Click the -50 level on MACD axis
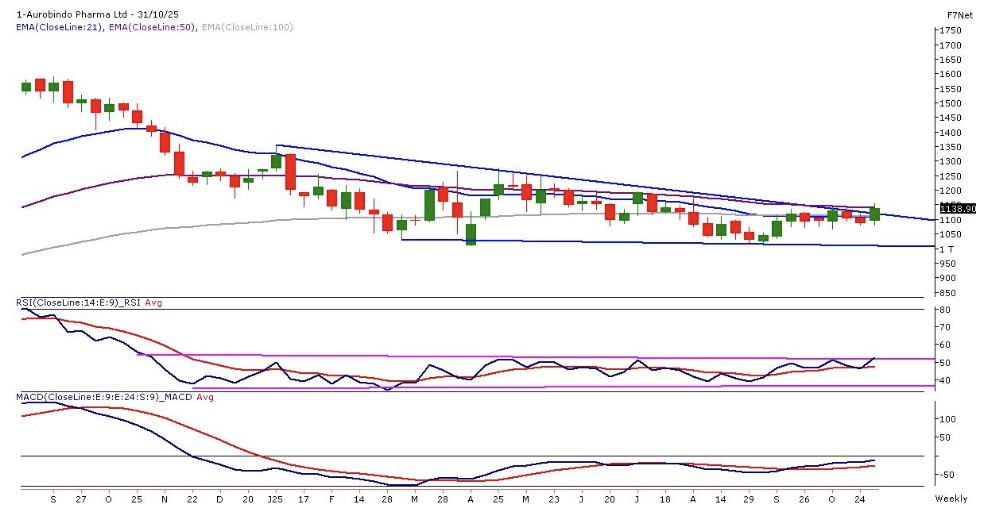Image resolution: width=988 pixels, height=516 pixels. [946, 475]
